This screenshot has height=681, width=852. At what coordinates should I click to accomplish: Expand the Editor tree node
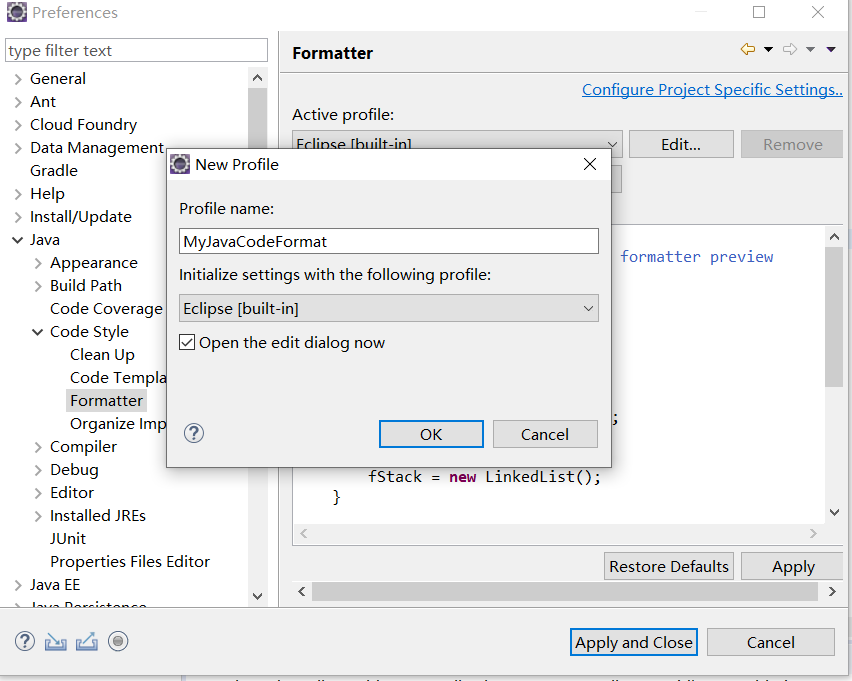coord(38,493)
